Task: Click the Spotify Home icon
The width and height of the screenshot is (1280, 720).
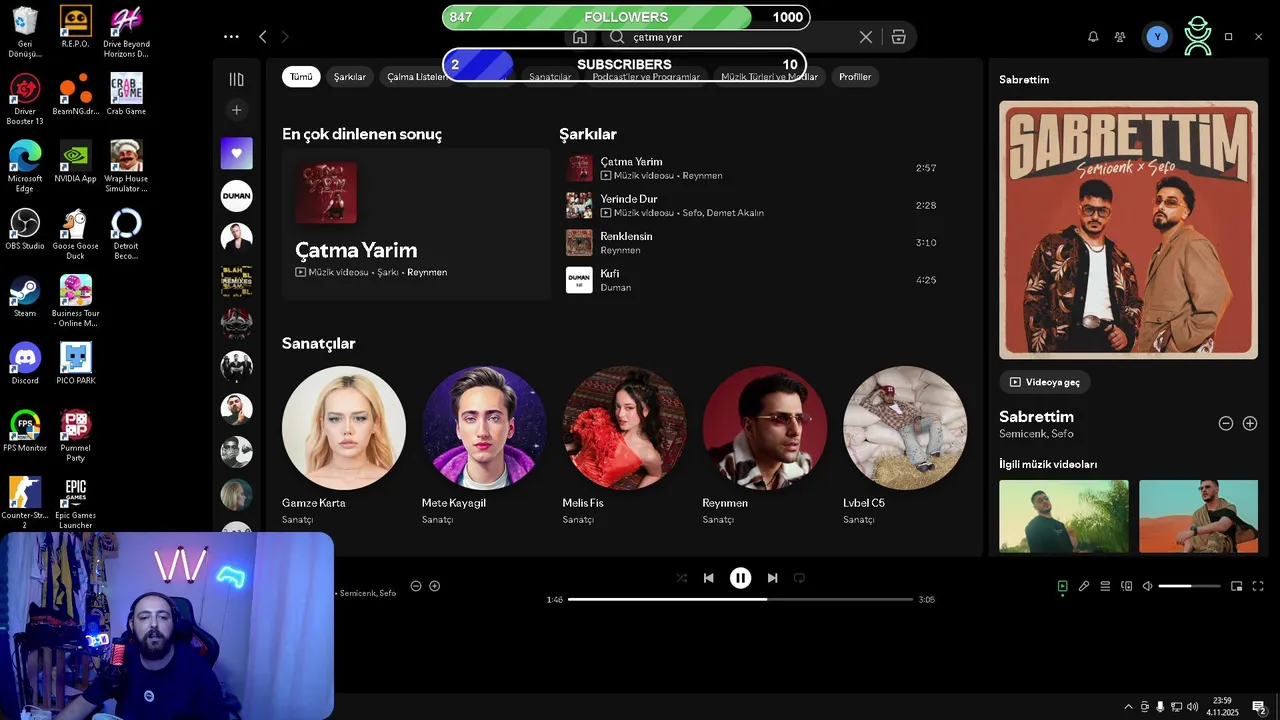Action: 580,37
